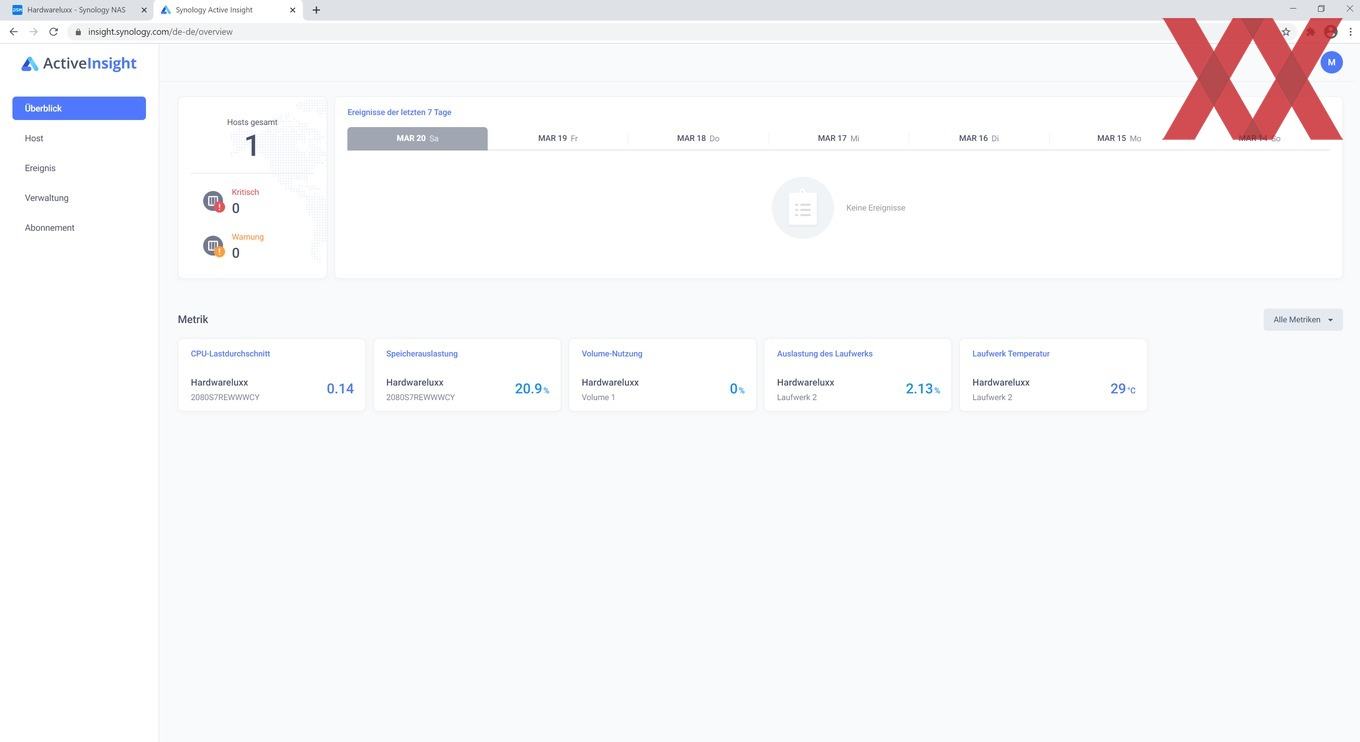Reload the page with browser refresh

53,31
